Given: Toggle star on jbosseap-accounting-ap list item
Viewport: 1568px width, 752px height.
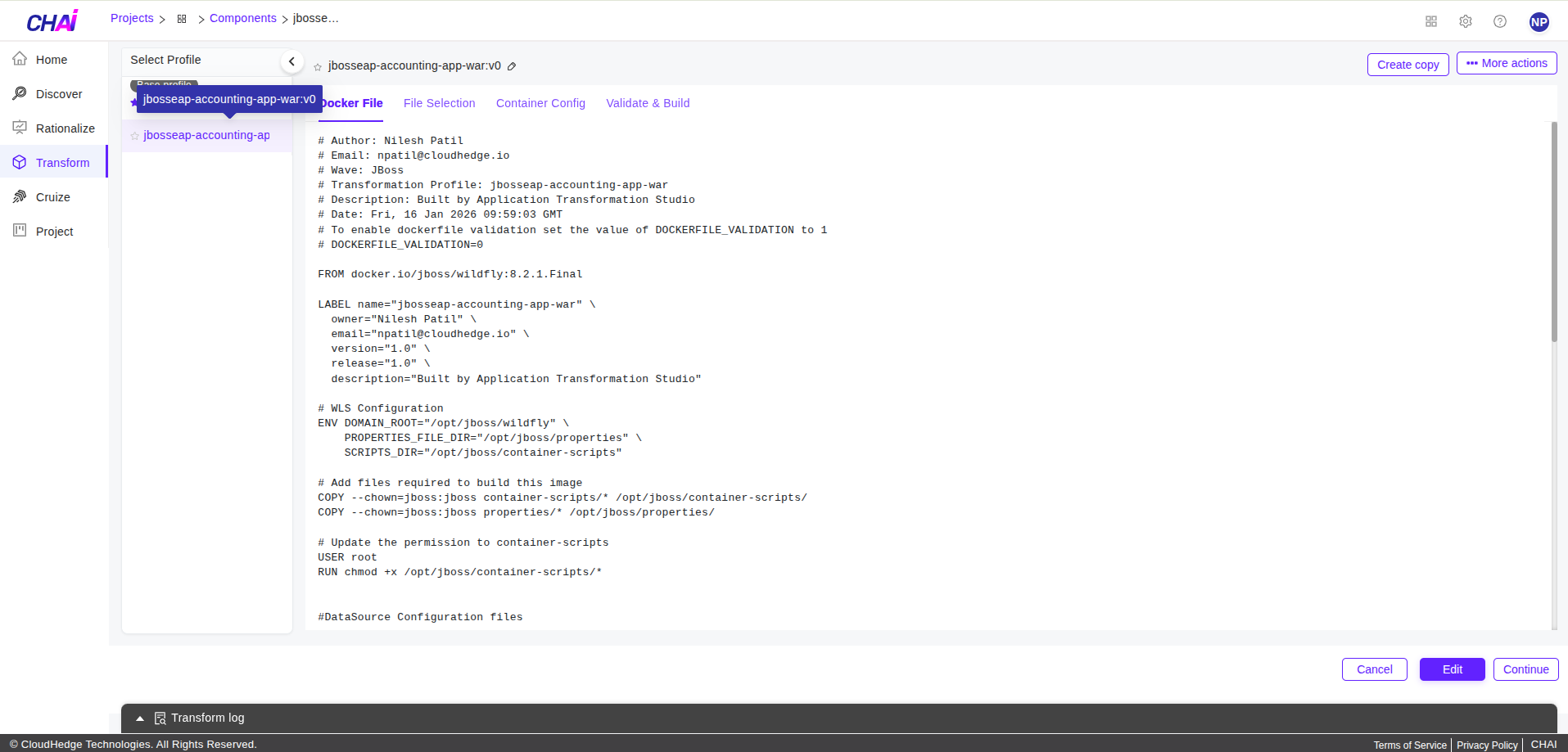Looking at the screenshot, I should coord(135,136).
